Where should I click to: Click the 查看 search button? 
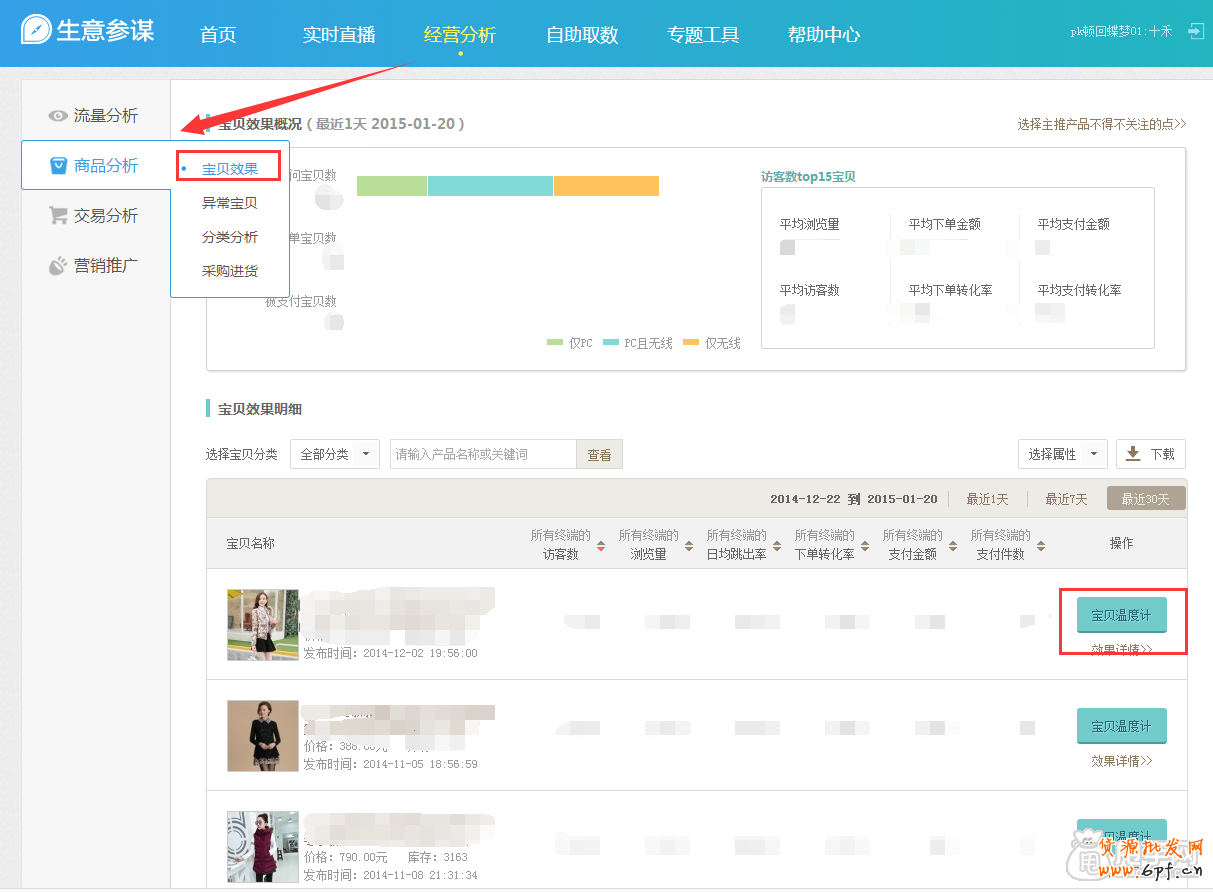pyautogui.click(x=599, y=453)
